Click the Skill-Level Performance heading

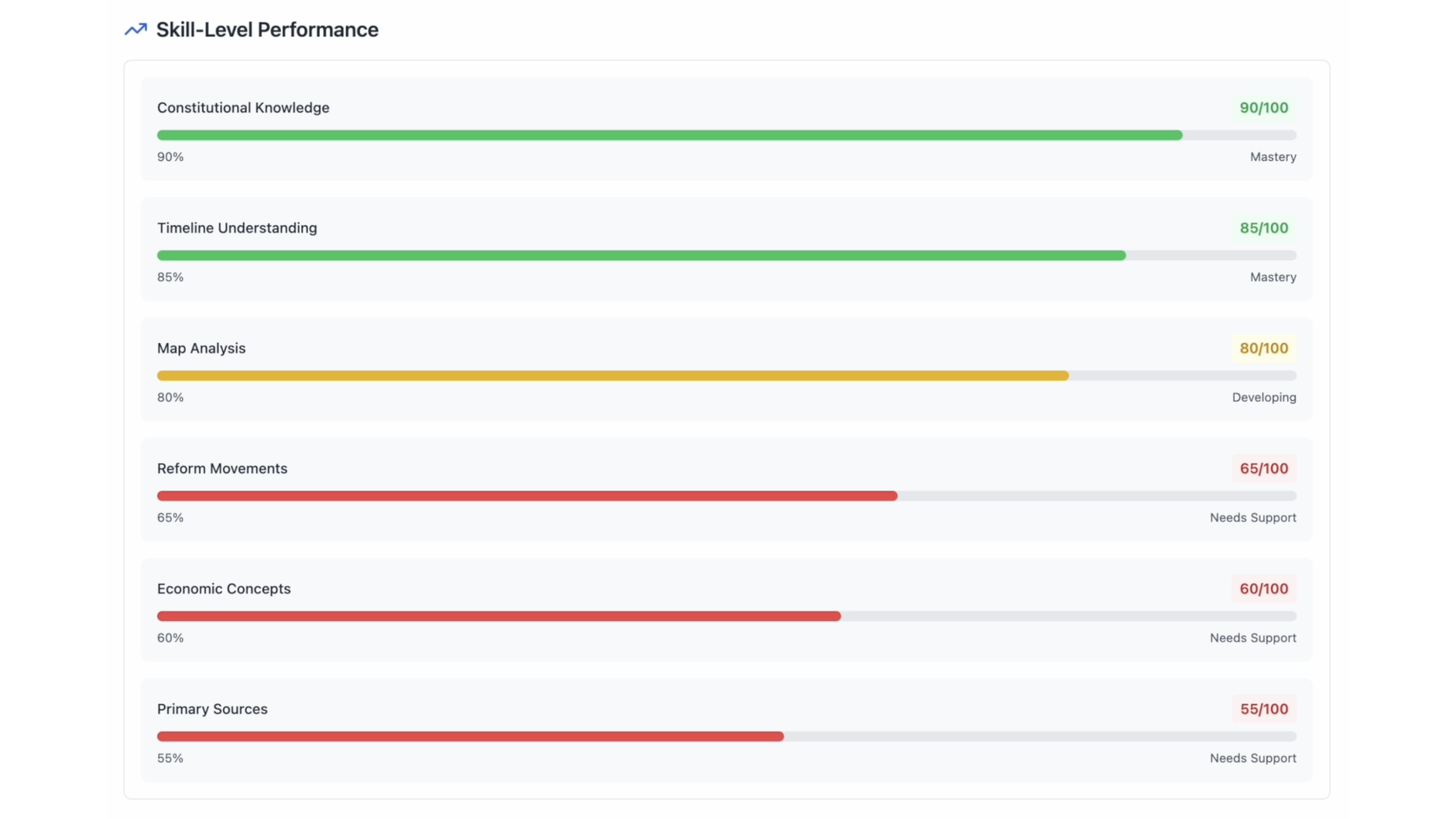pyautogui.click(x=267, y=30)
